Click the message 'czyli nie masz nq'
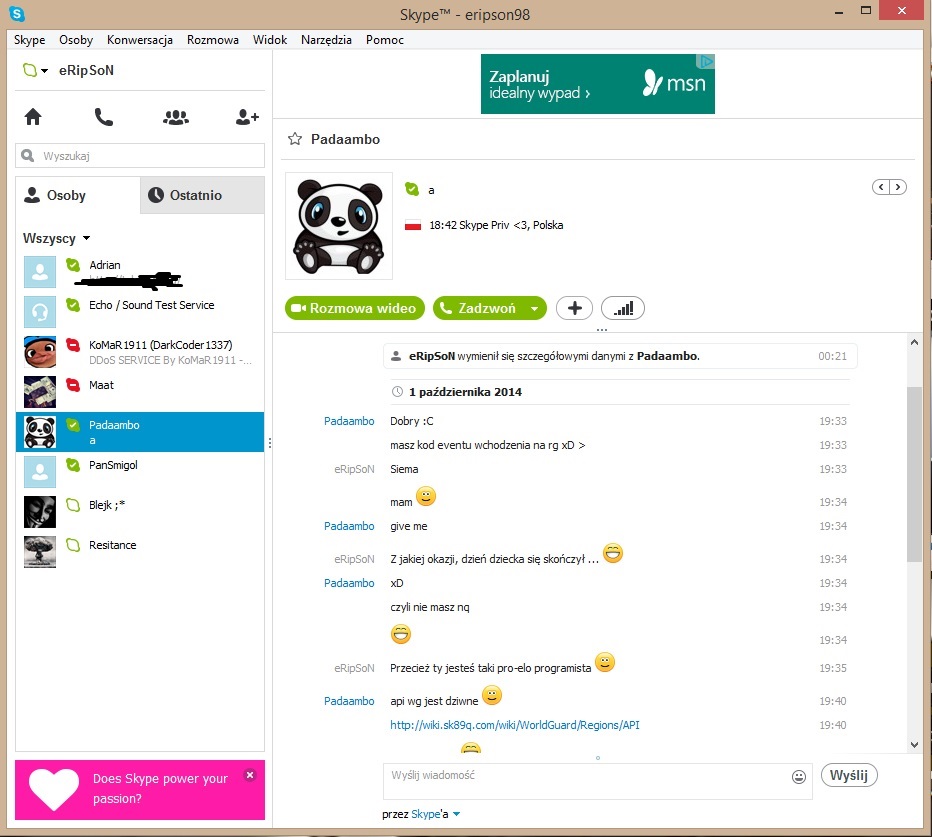 tap(430, 607)
